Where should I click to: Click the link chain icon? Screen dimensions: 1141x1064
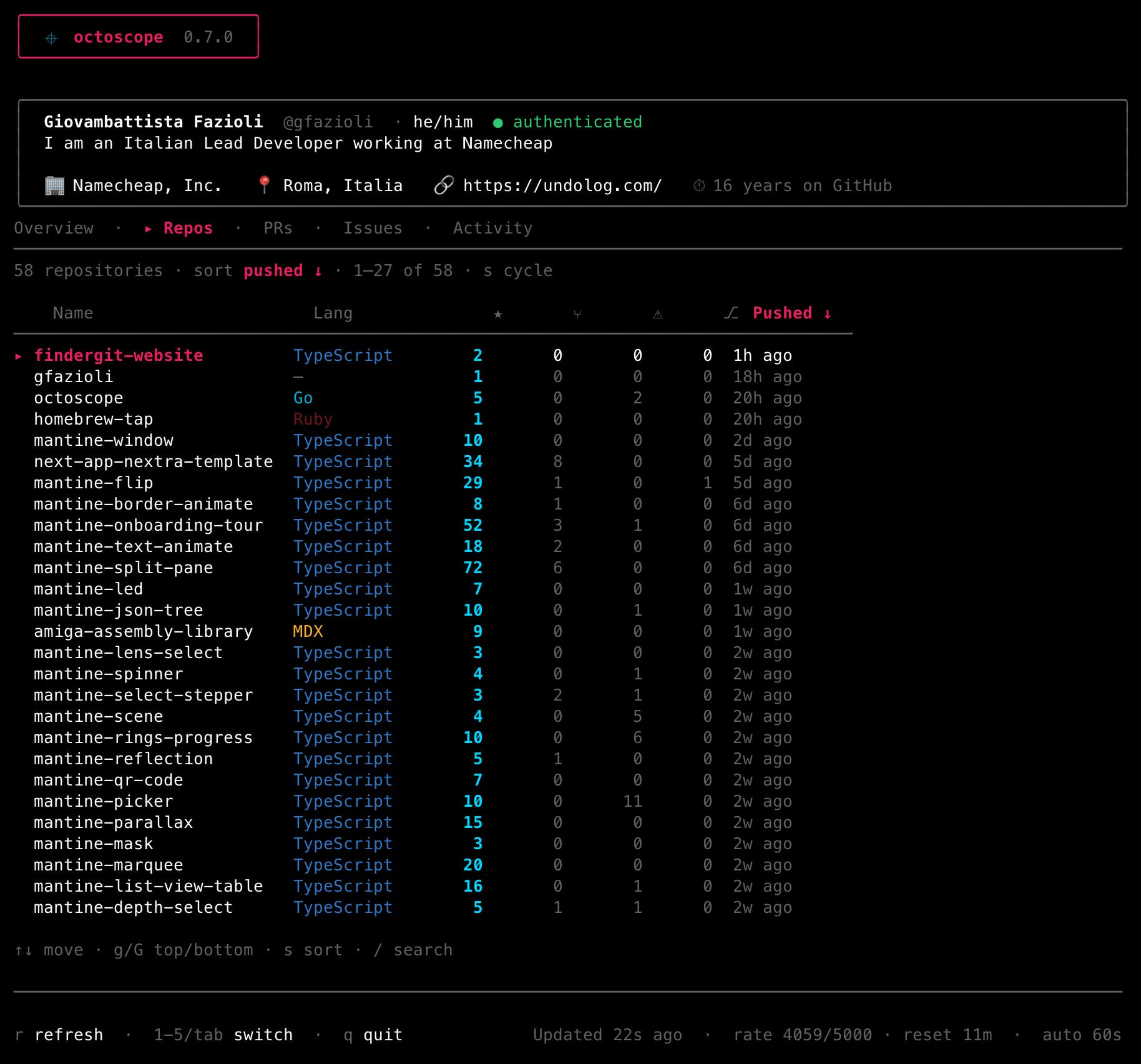pyautogui.click(x=443, y=185)
